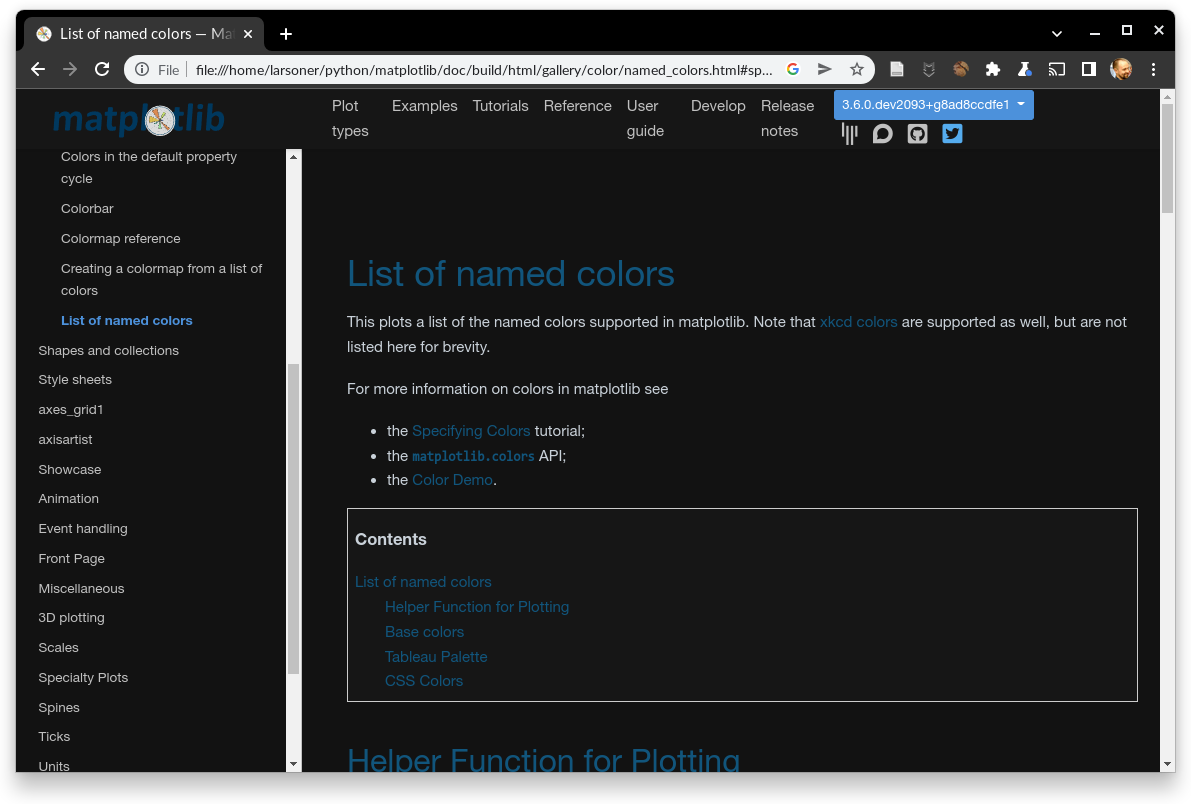
Task: Open Colors in the default property cycle
Action: [x=149, y=167]
